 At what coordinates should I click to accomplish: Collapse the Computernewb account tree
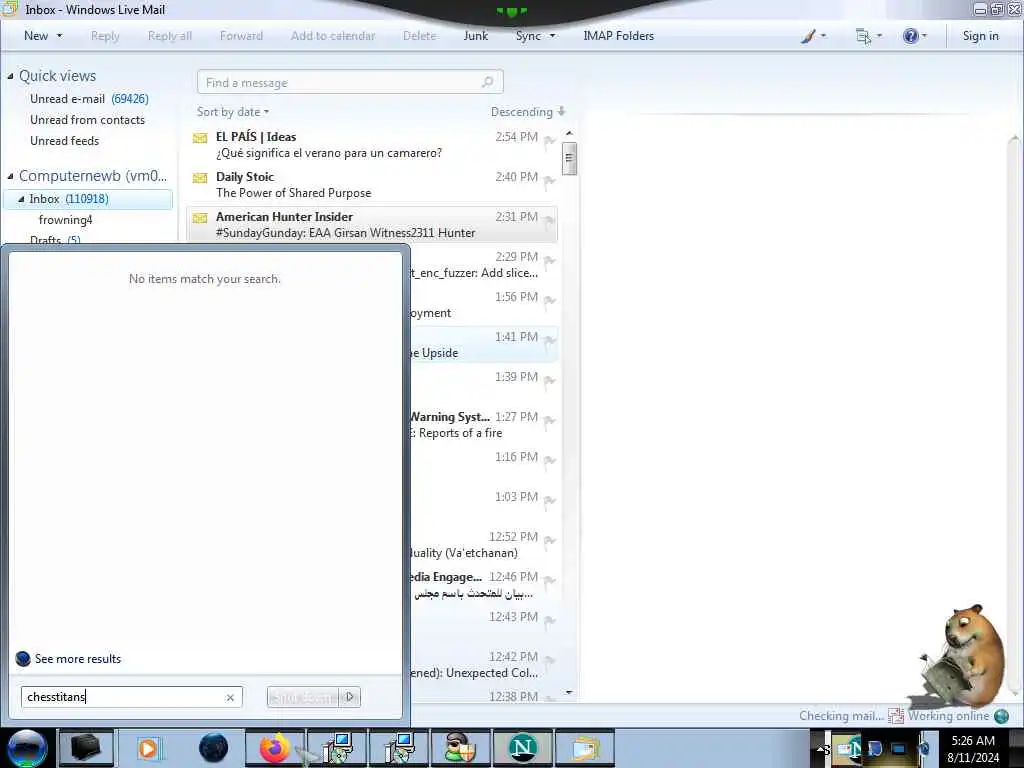click(x=10, y=176)
